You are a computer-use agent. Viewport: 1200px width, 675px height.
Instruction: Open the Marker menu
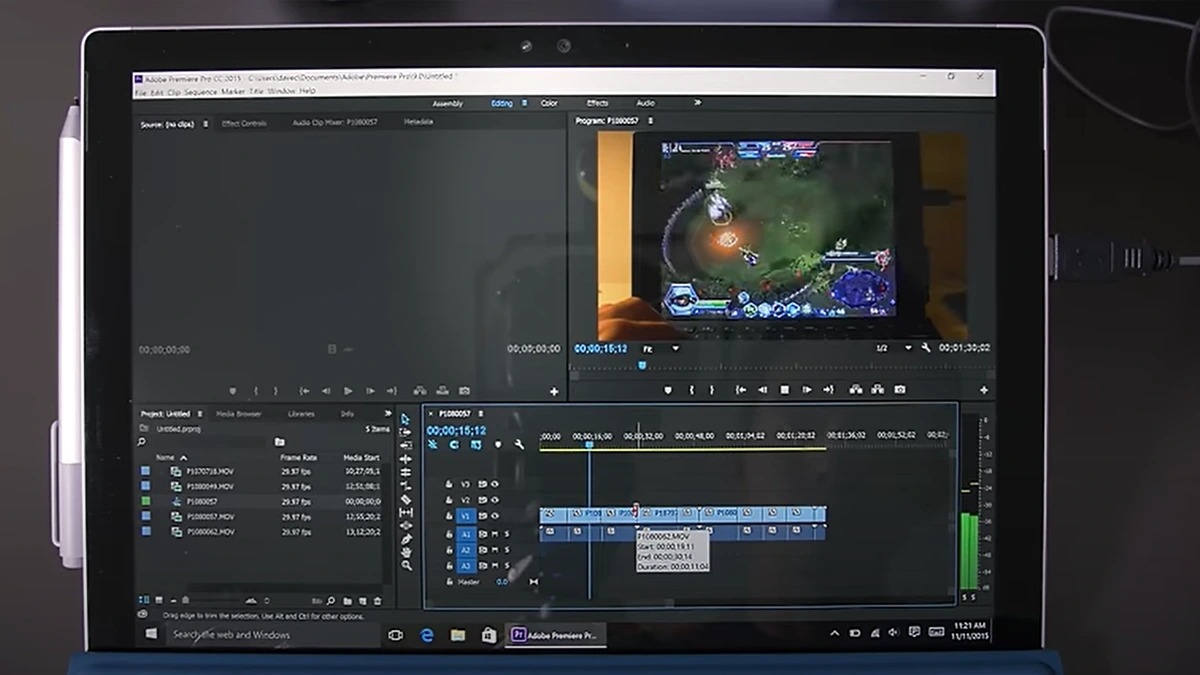(x=233, y=91)
